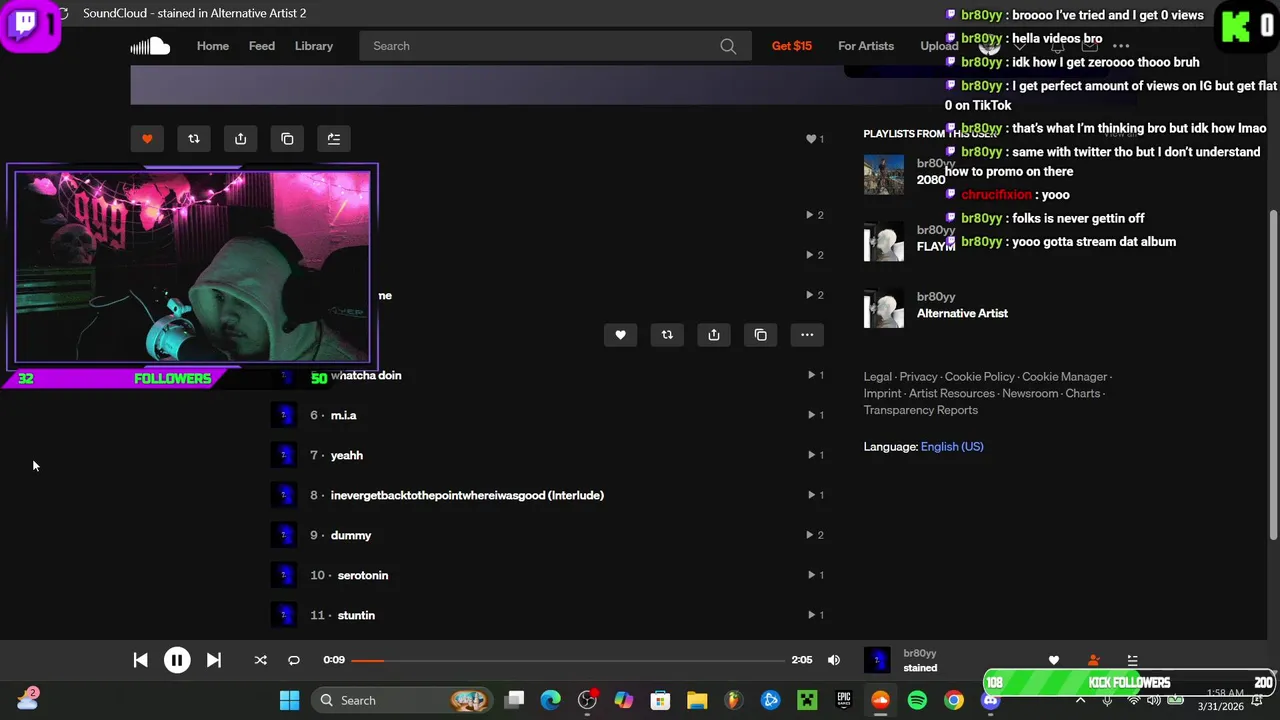Repost the highlighted track in row

pyautogui.click(x=667, y=335)
